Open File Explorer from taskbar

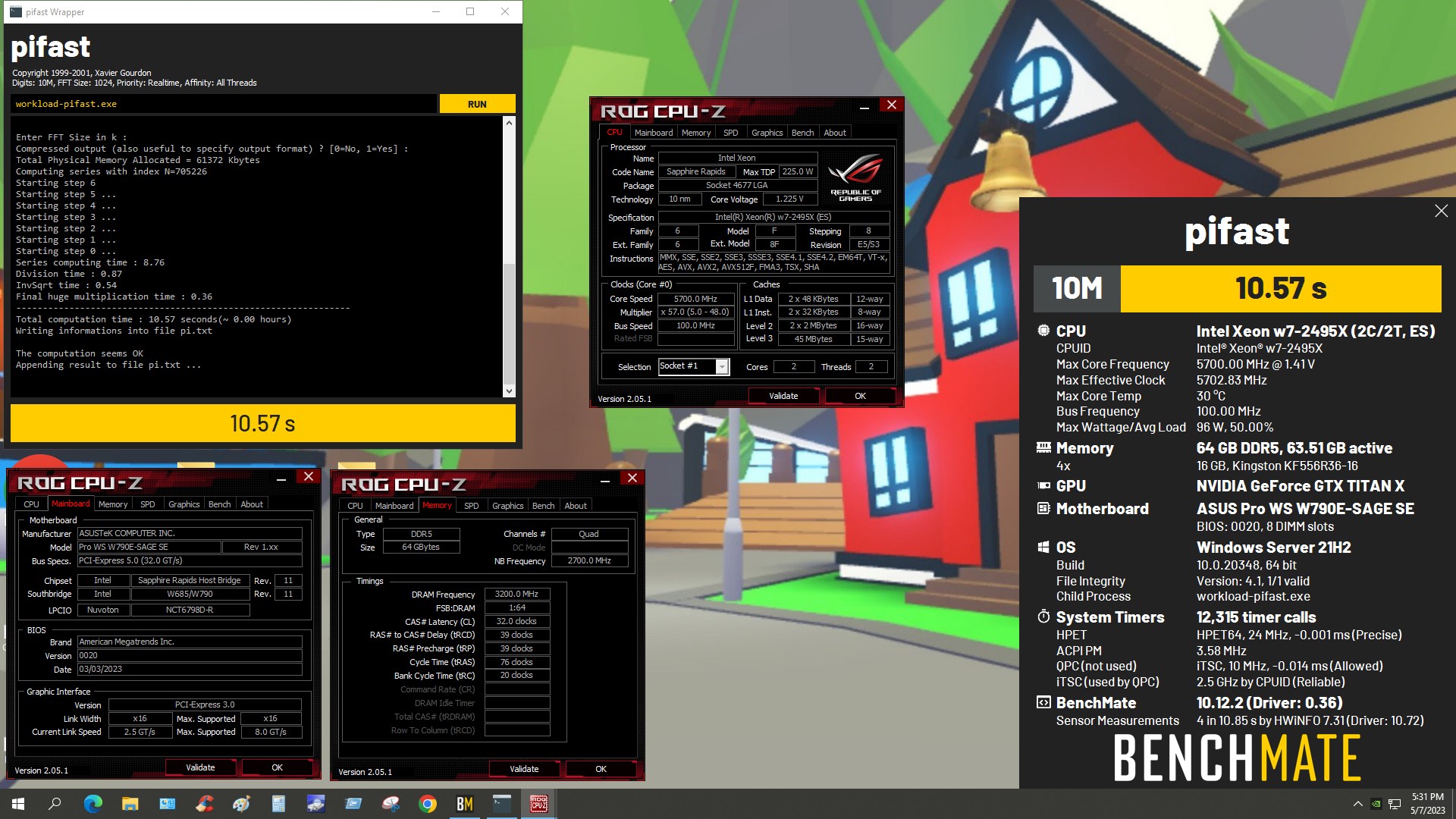point(130,804)
